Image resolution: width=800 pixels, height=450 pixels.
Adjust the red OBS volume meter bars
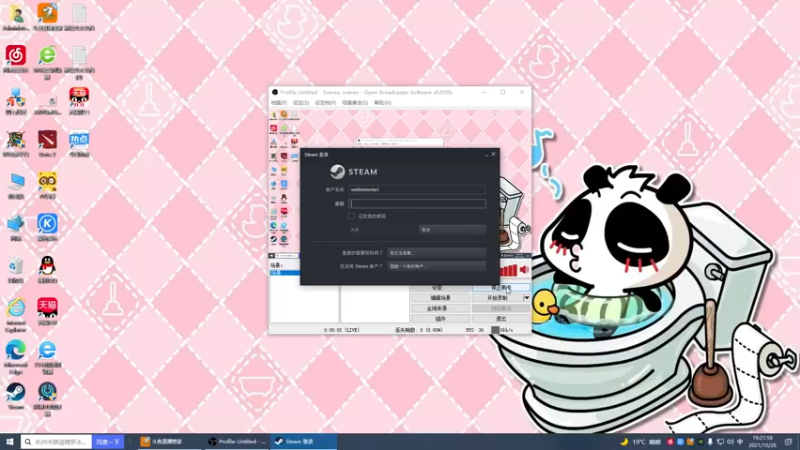pos(508,270)
